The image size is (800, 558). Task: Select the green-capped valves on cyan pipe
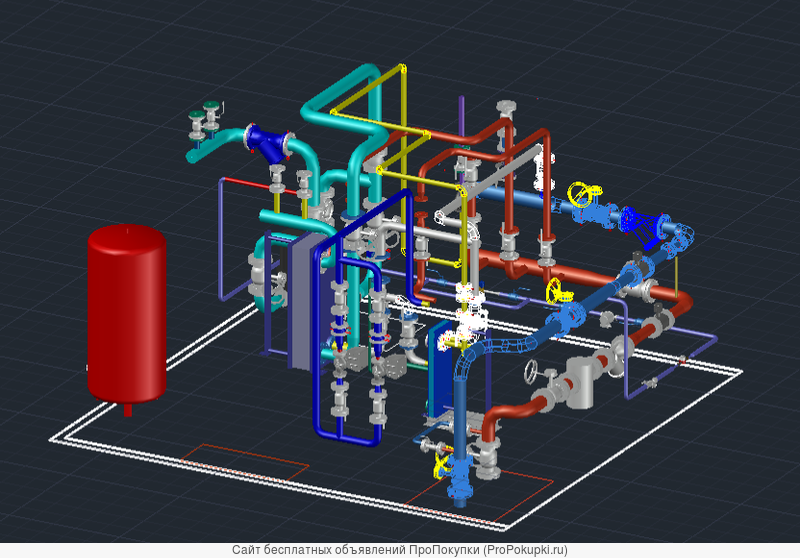pyautogui.click(x=205, y=120)
